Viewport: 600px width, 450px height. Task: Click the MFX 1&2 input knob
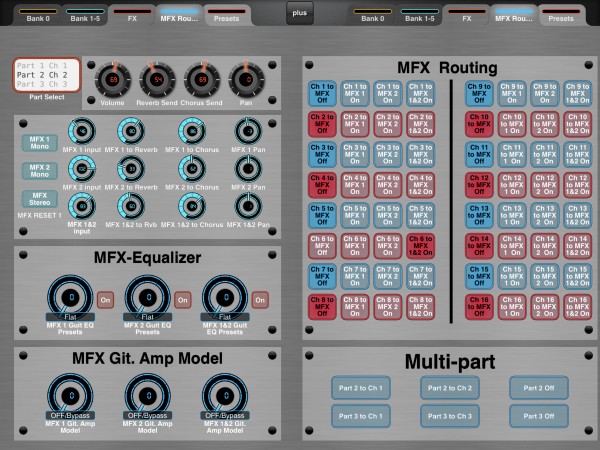coord(82,206)
